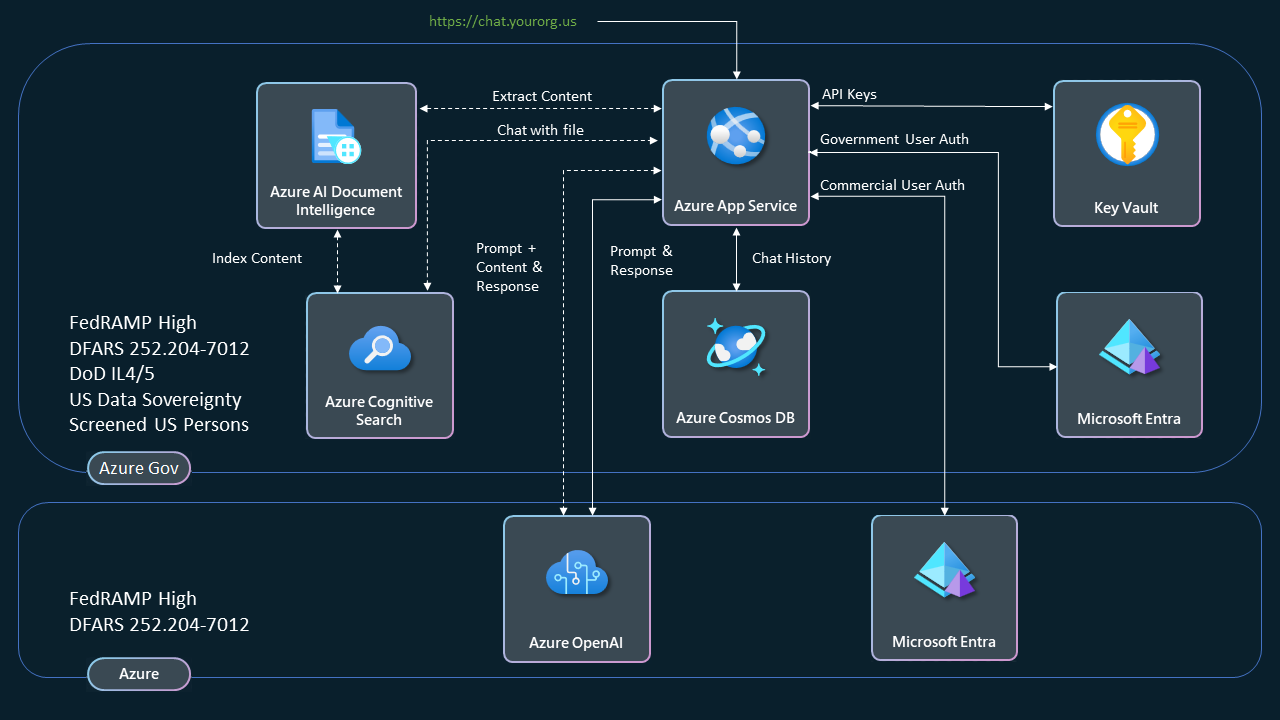Click the Microsoft Entra icon in Azure region
The width and height of the screenshot is (1280, 720).
click(x=945, y=570)
